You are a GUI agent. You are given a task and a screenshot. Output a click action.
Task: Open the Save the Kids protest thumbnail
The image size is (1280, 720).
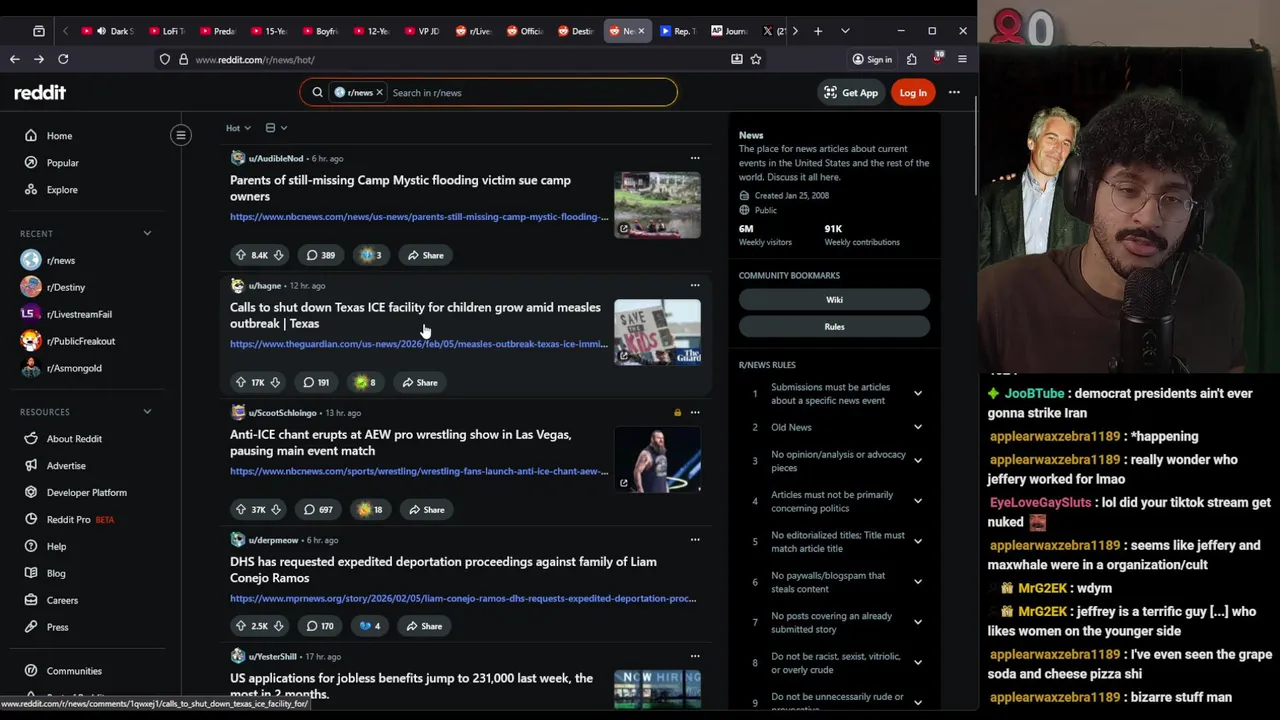[x=657, y=332]
